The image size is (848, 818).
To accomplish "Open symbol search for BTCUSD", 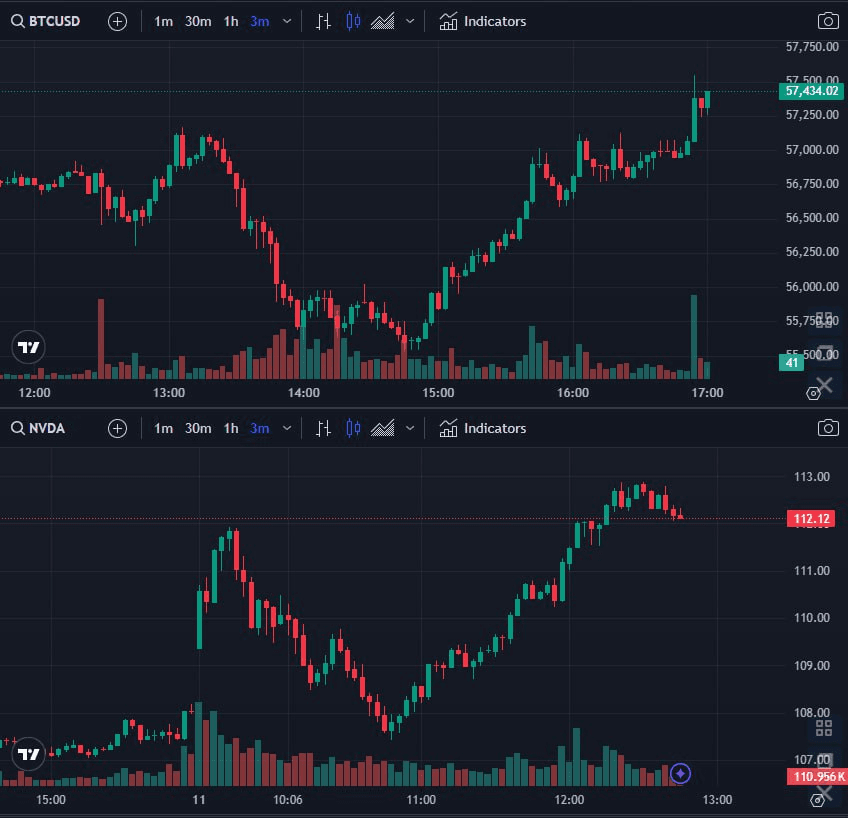I will (x=45, y=22).
